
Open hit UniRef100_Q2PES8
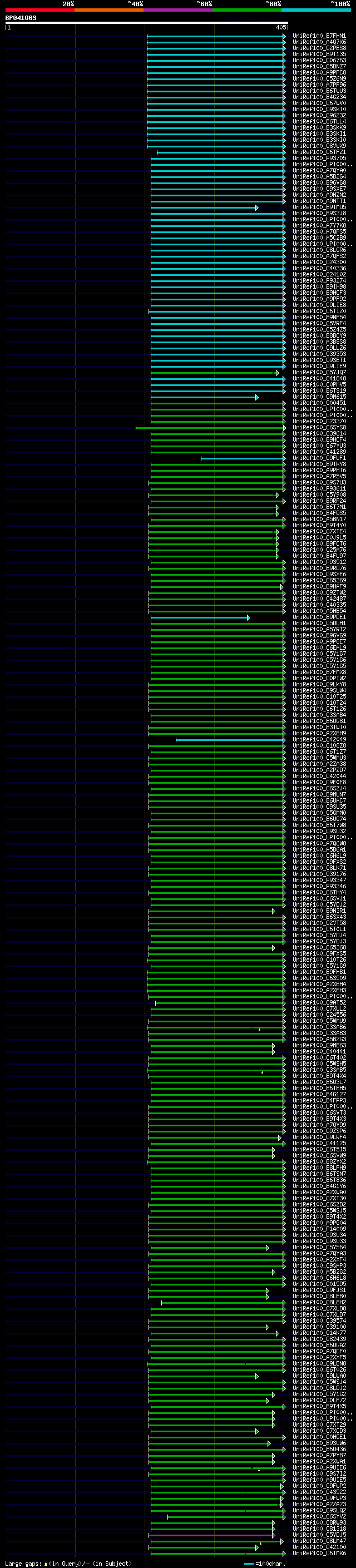click(319, 48)
